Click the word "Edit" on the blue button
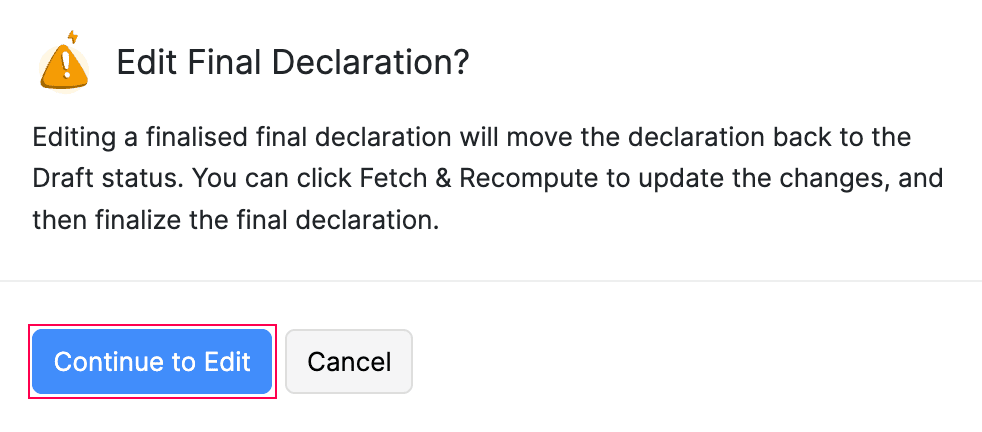The width and height of the screenshot is (982, 432). 228,361
